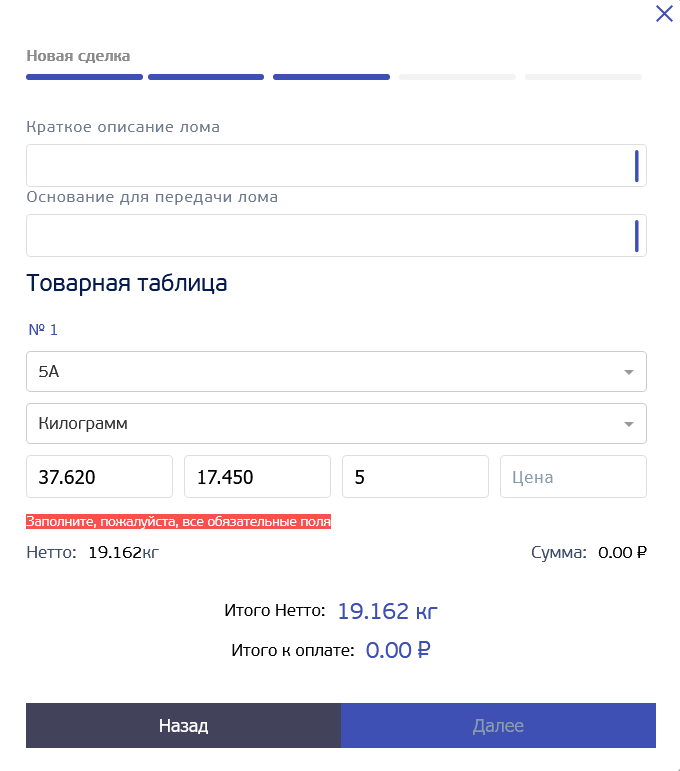Click the 'Основание для передачи лома' field

pyautogui.click(x=330, y=235)
